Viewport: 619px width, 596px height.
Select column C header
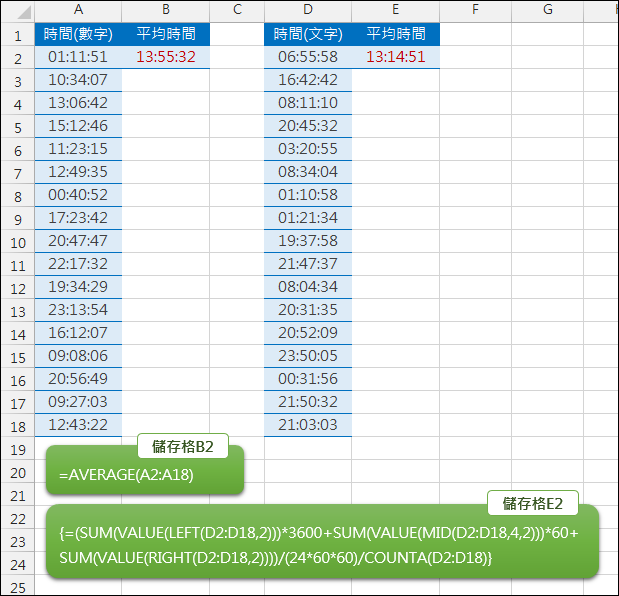click(237, 9)
